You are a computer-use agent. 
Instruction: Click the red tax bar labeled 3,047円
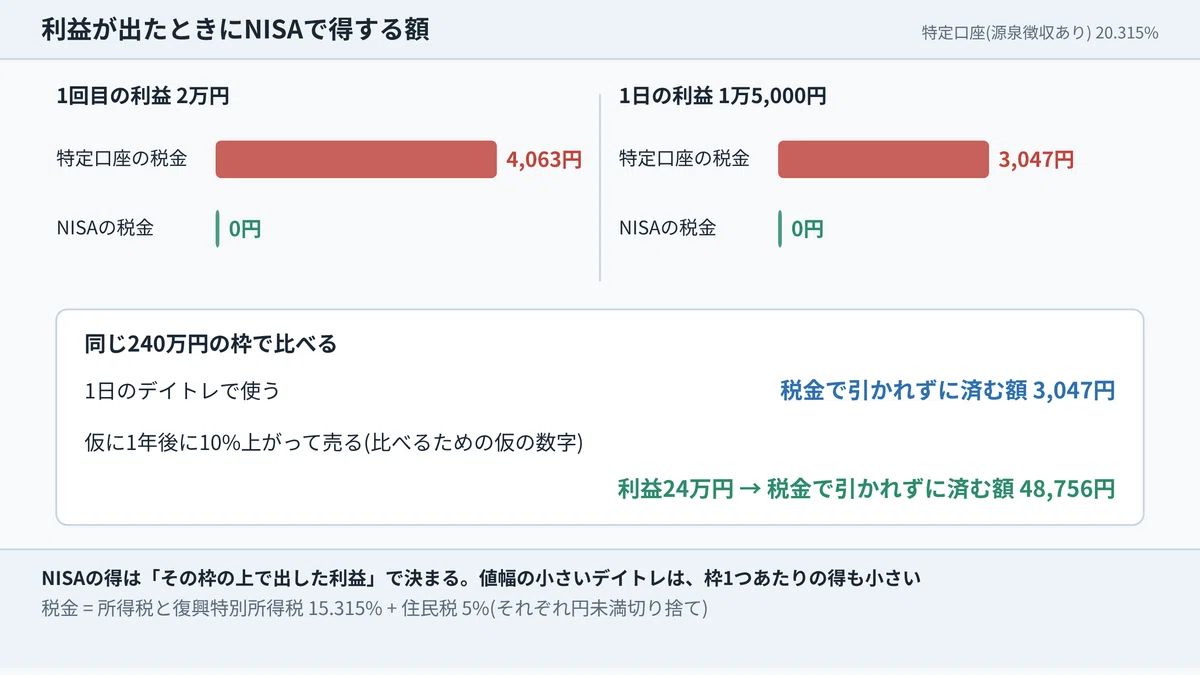(x=883, y=159)
